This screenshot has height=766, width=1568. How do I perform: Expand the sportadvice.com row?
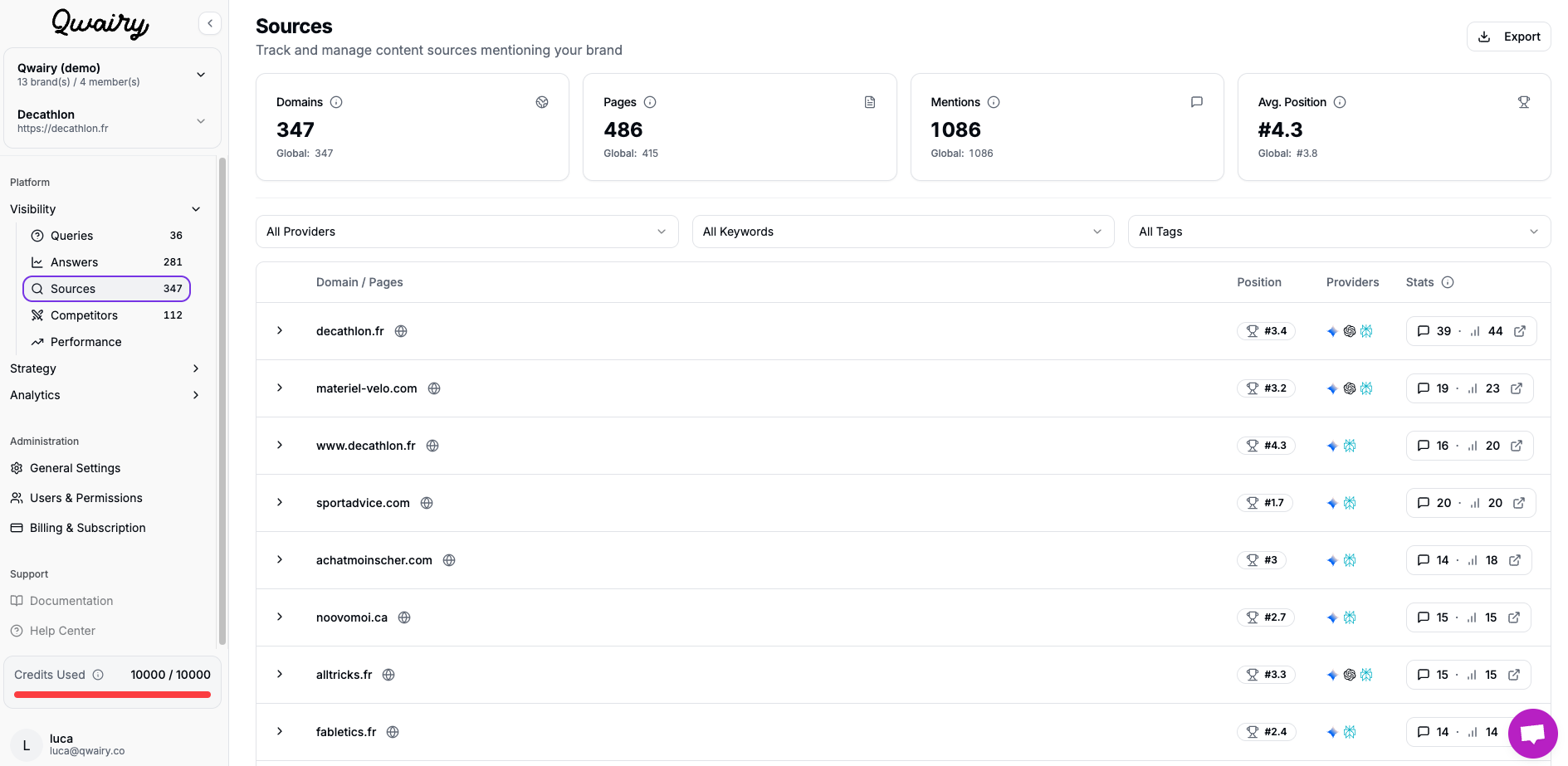click(280, 502)
